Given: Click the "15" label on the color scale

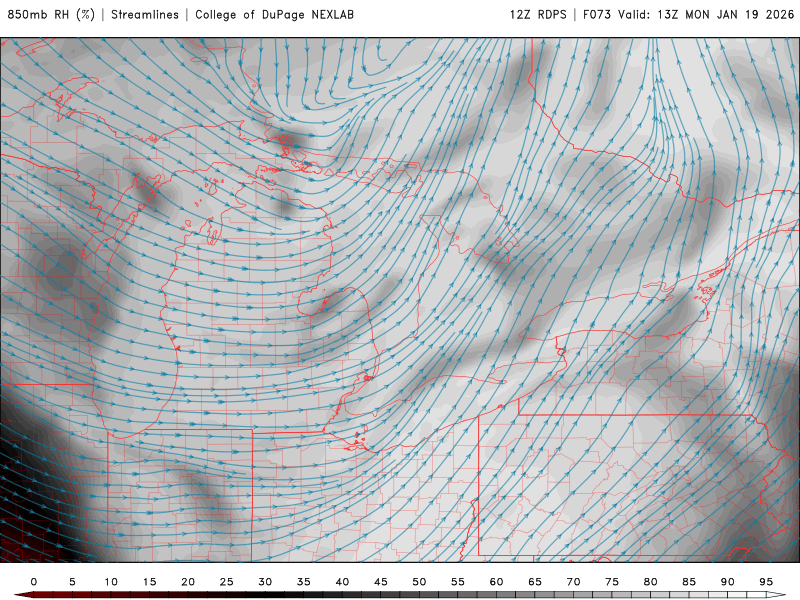Looking at the screenshot, I should (149, 582).
